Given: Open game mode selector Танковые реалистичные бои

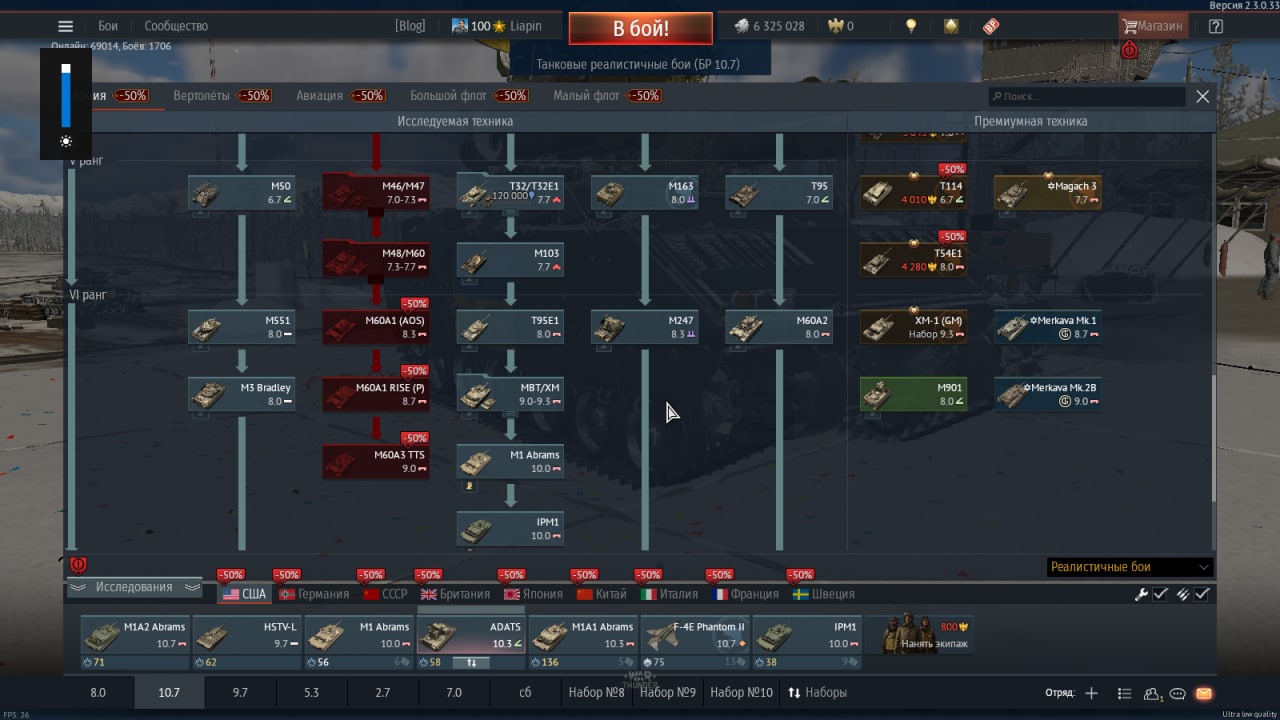Looking at the screenshot, I should pyautogui.click(x=637, y=64).
